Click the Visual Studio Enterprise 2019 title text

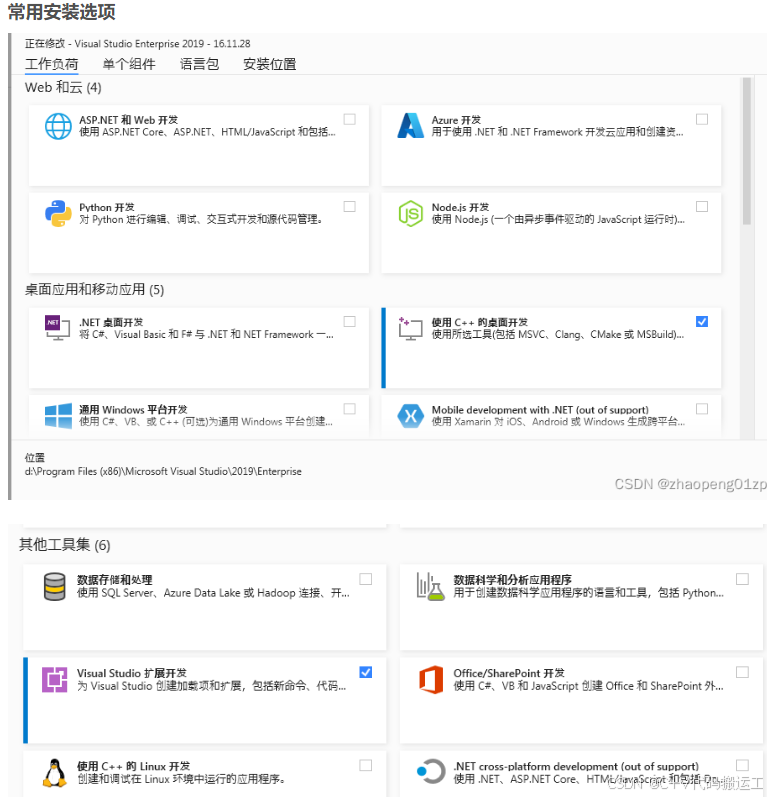(139, 44)
